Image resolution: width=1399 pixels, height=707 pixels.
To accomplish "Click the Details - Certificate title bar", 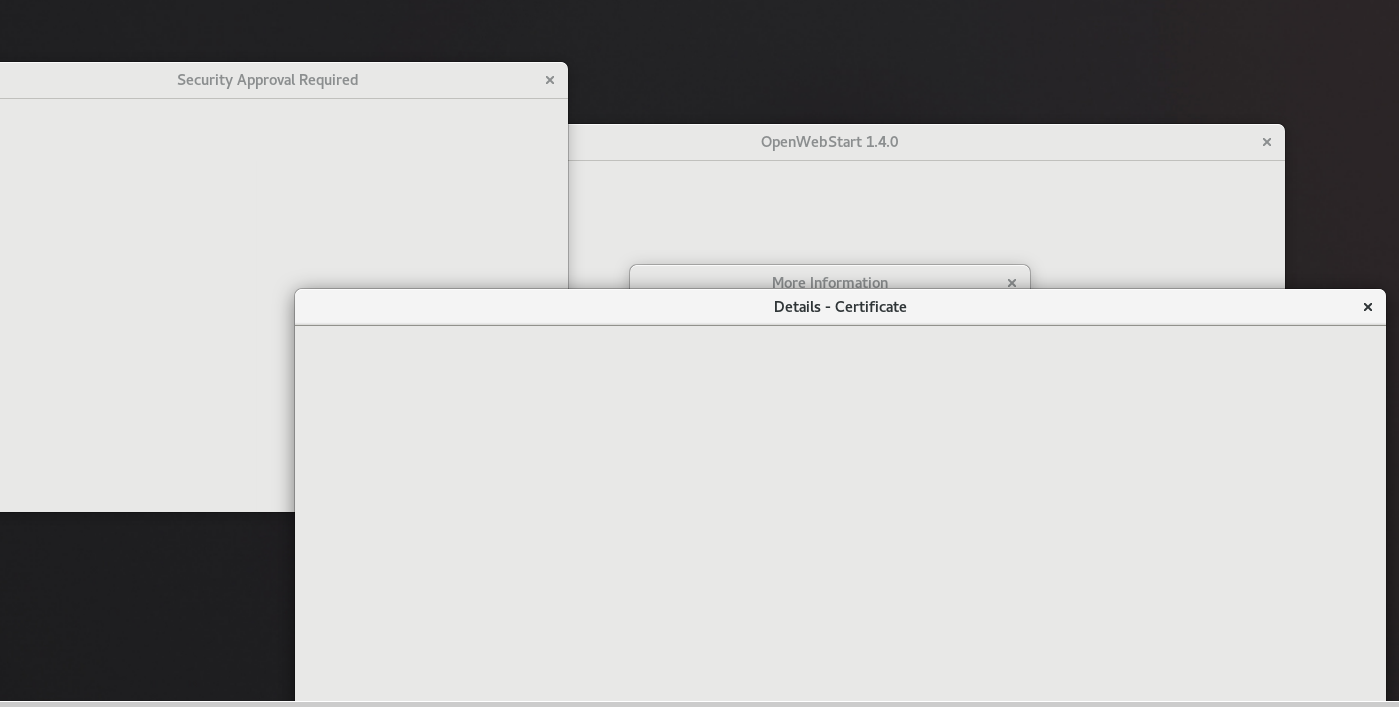I will click(840, 307).
